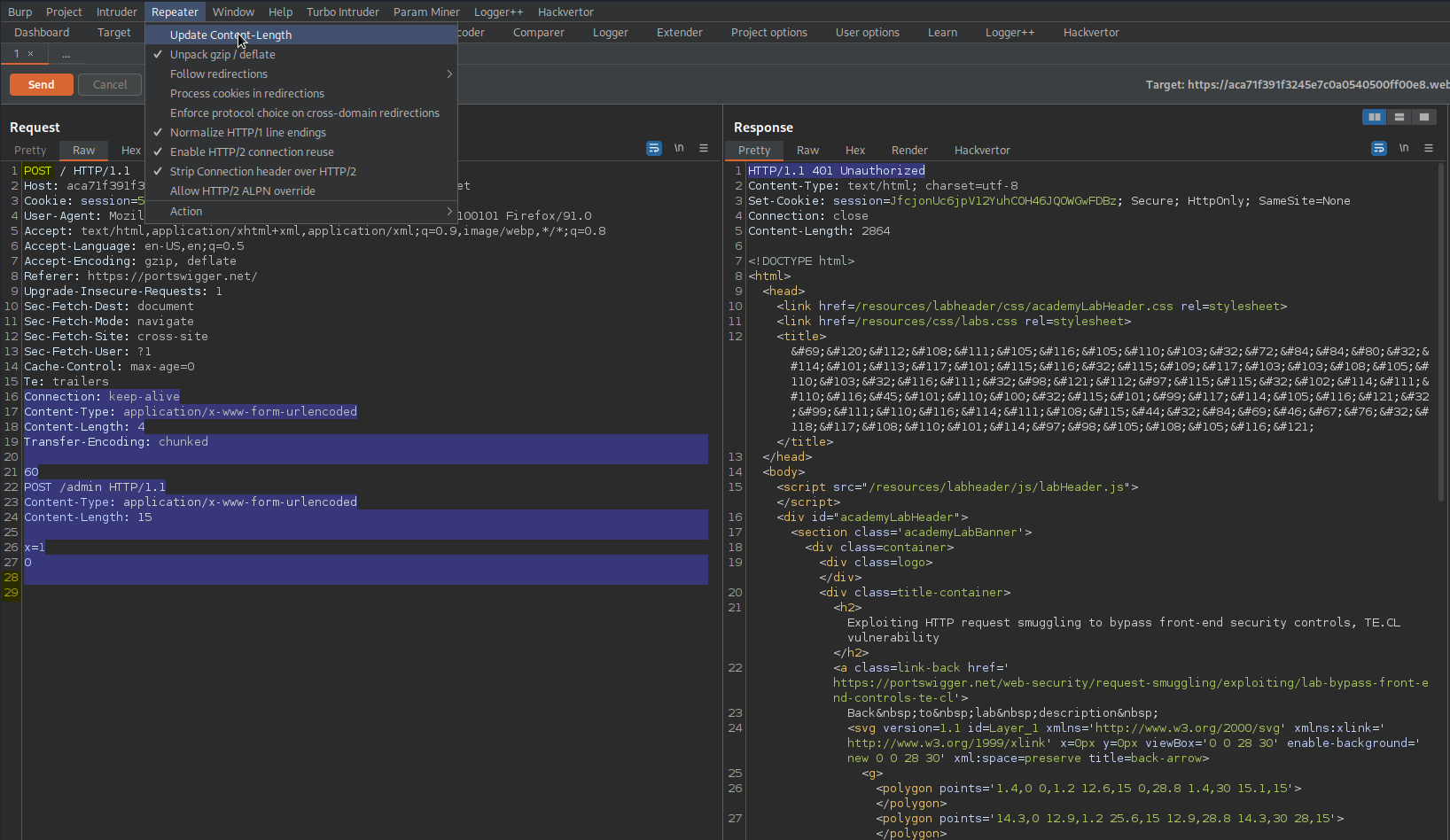Viewport: 1450px width, 840px height.
Task: Toggle Normalize HTTP/1 line endings option
Action: (301, 133)
